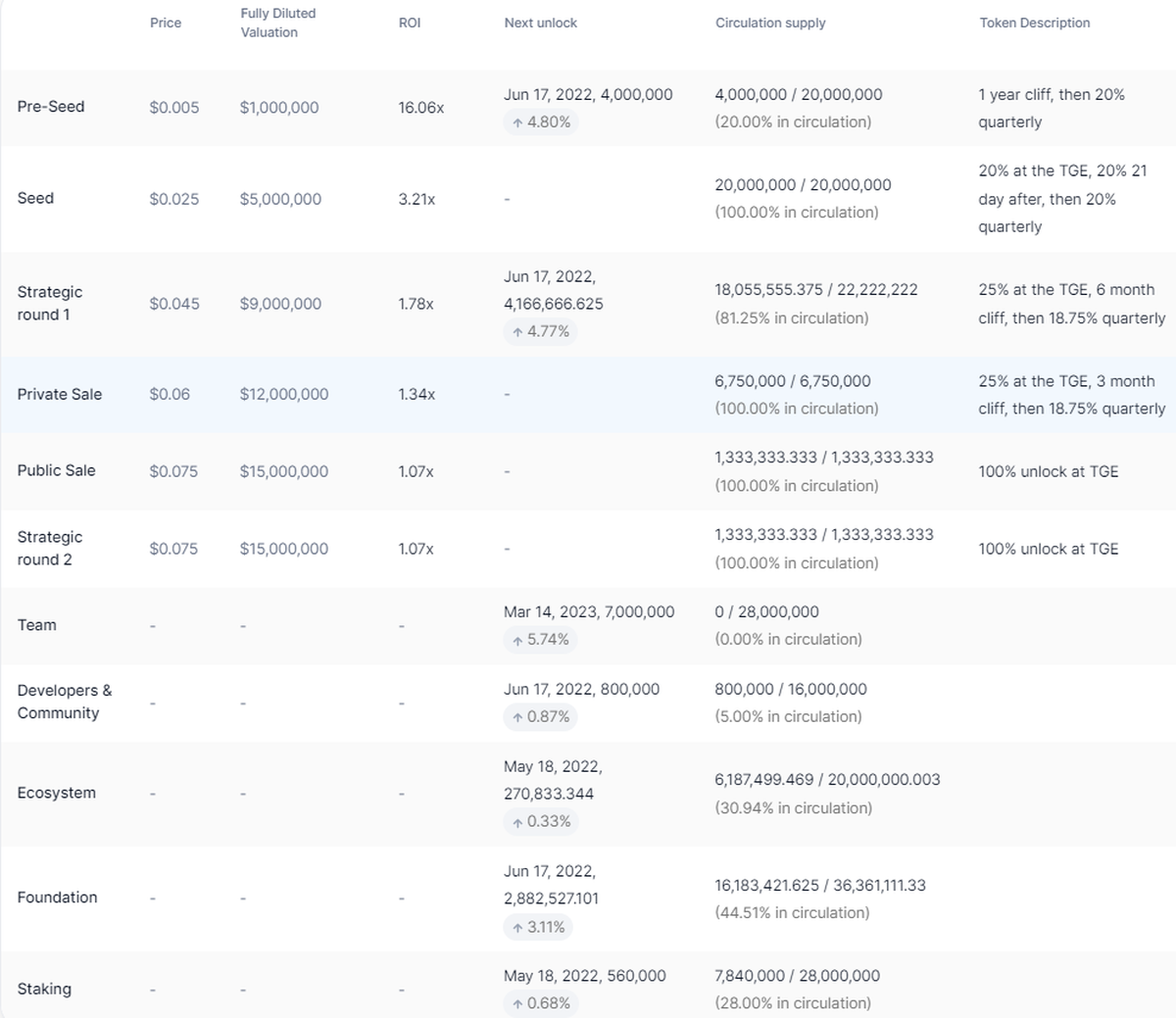Select the 0.33% unlock arrow in the Ecosystem row
The image size is (1176, 1018).
click(540, 821)
